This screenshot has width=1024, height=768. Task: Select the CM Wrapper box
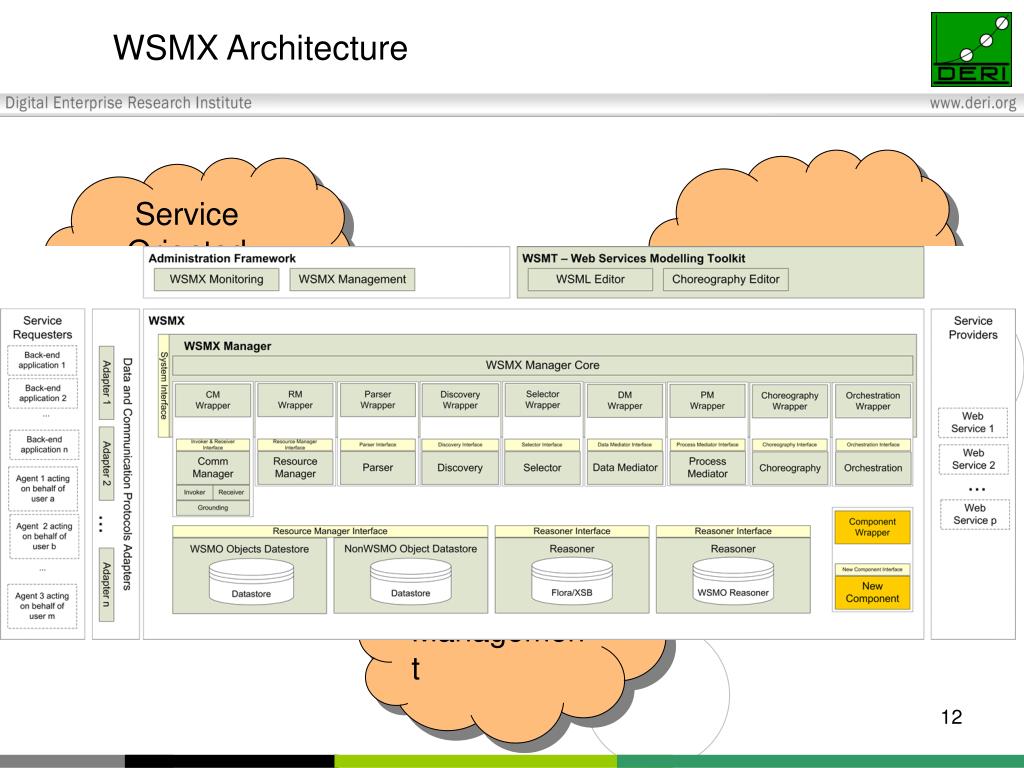(213, 400)
